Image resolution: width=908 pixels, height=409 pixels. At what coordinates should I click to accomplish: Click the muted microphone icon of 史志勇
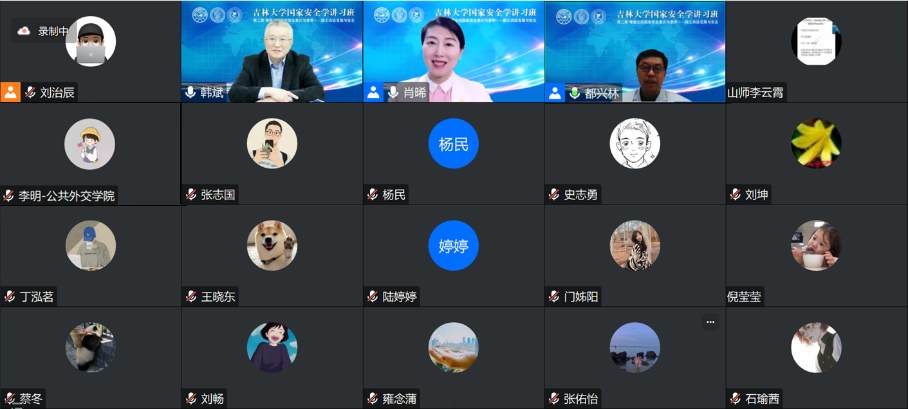pyautogui.click(x=554, y=195)
